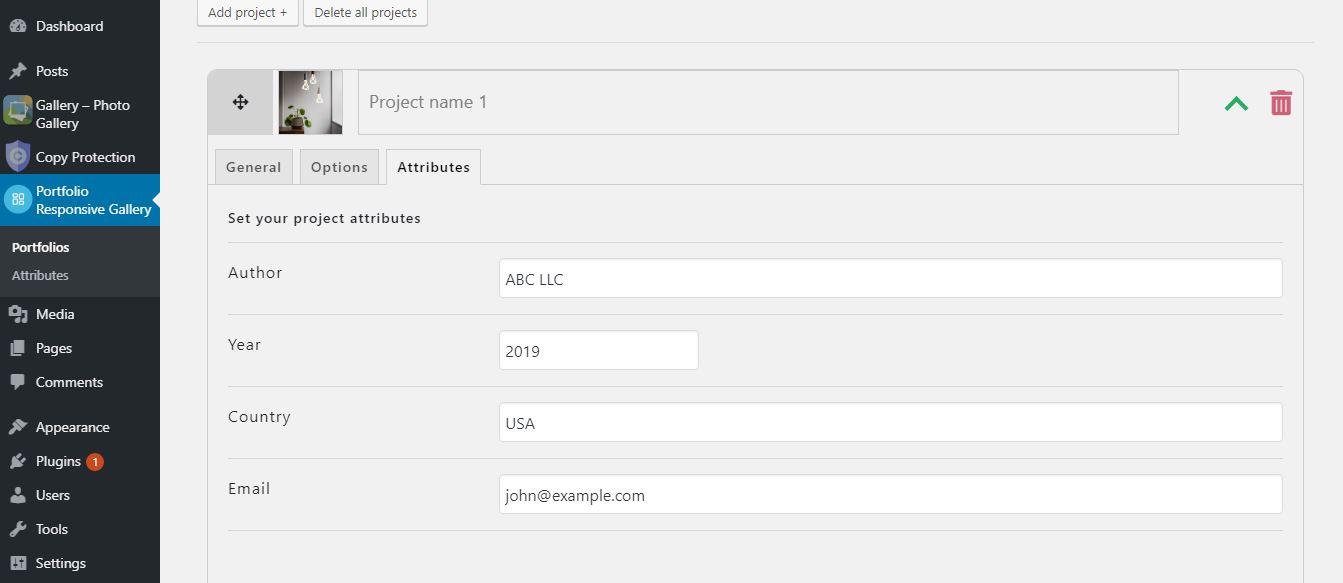Open Dashboard icon in the sidebar

(x=18, y=27)
